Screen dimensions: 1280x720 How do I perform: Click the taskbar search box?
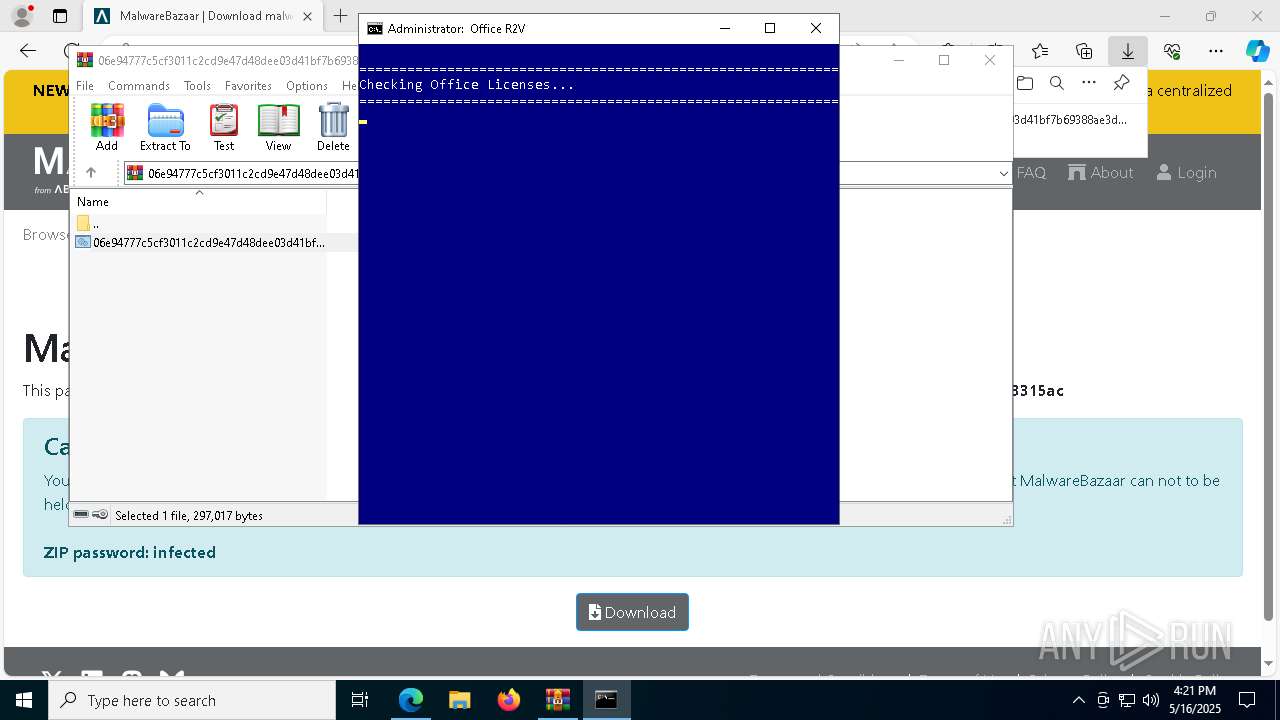(x=192, y=700)
